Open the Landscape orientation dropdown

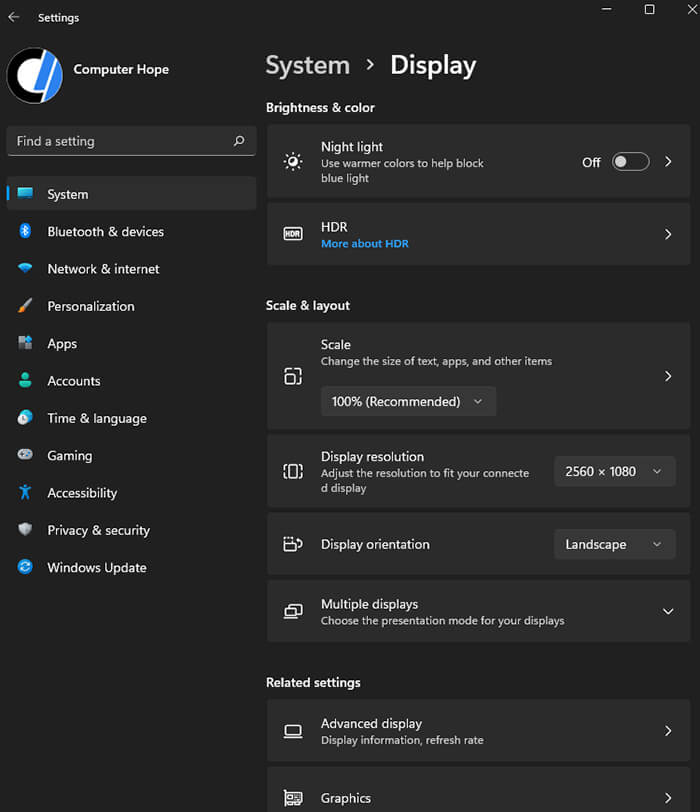click(614, 544)
